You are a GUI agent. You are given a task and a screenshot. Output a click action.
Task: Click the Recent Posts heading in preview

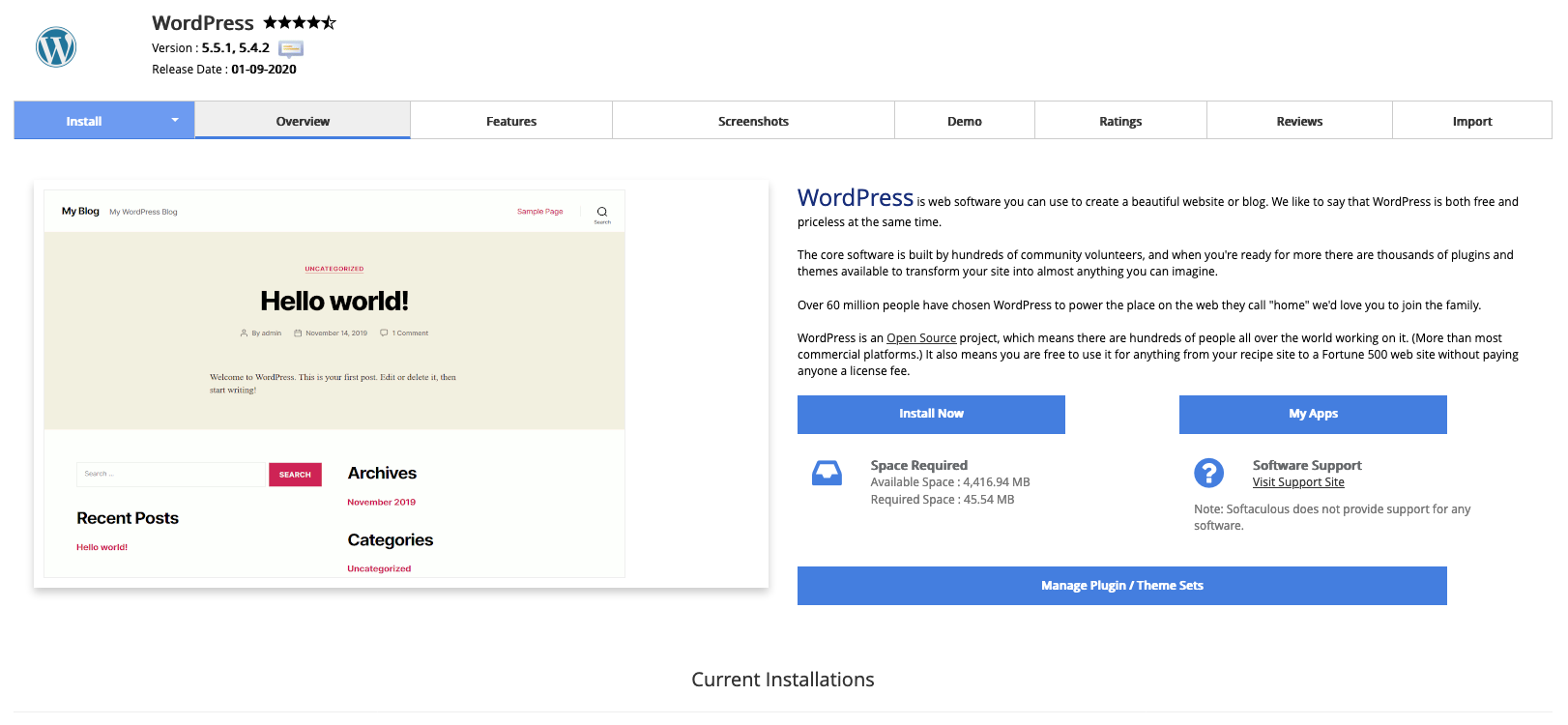tap(128, 518)
